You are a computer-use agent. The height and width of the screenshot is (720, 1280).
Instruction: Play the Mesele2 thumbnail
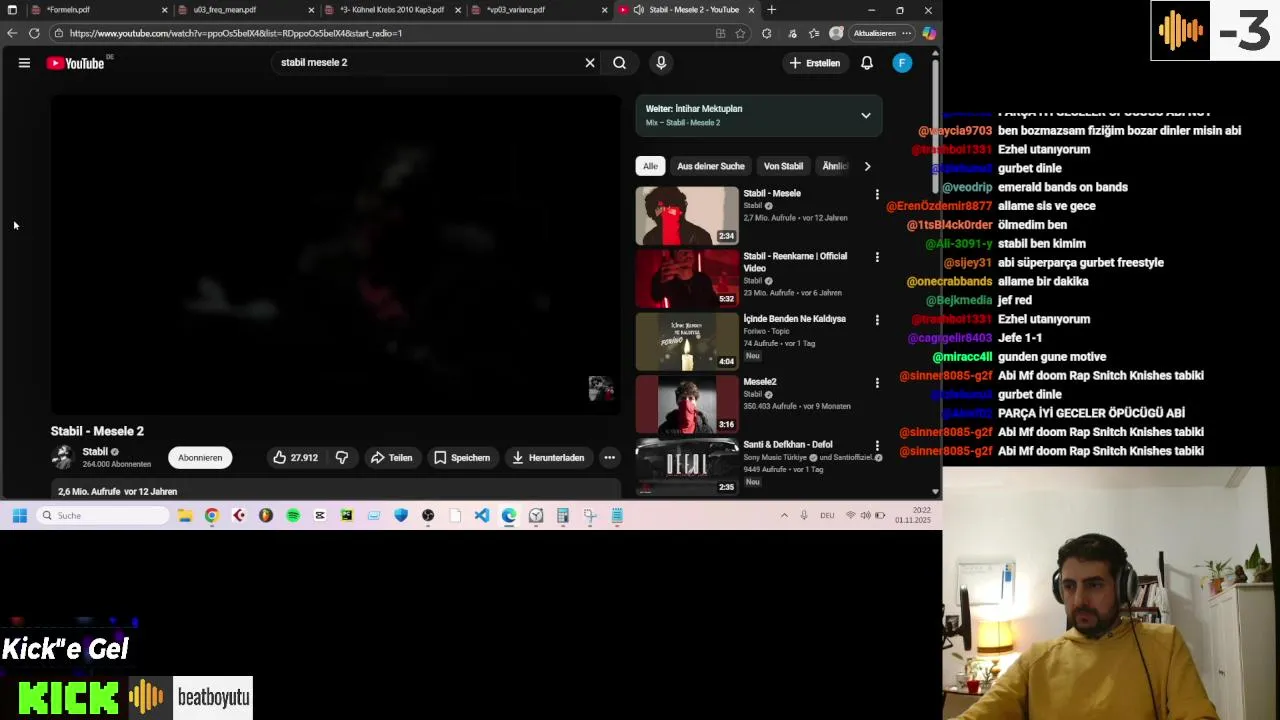[x=687, y=404]
